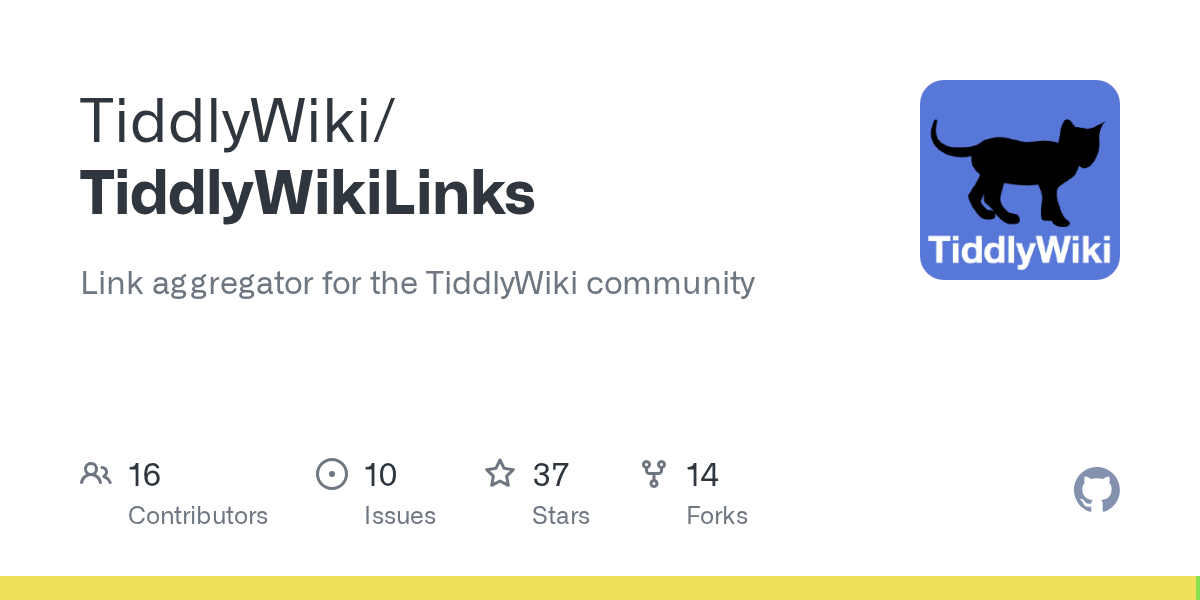The image size is (1200, 600).
Task: Open the Contributors label
Action: [x=198, y=516]
